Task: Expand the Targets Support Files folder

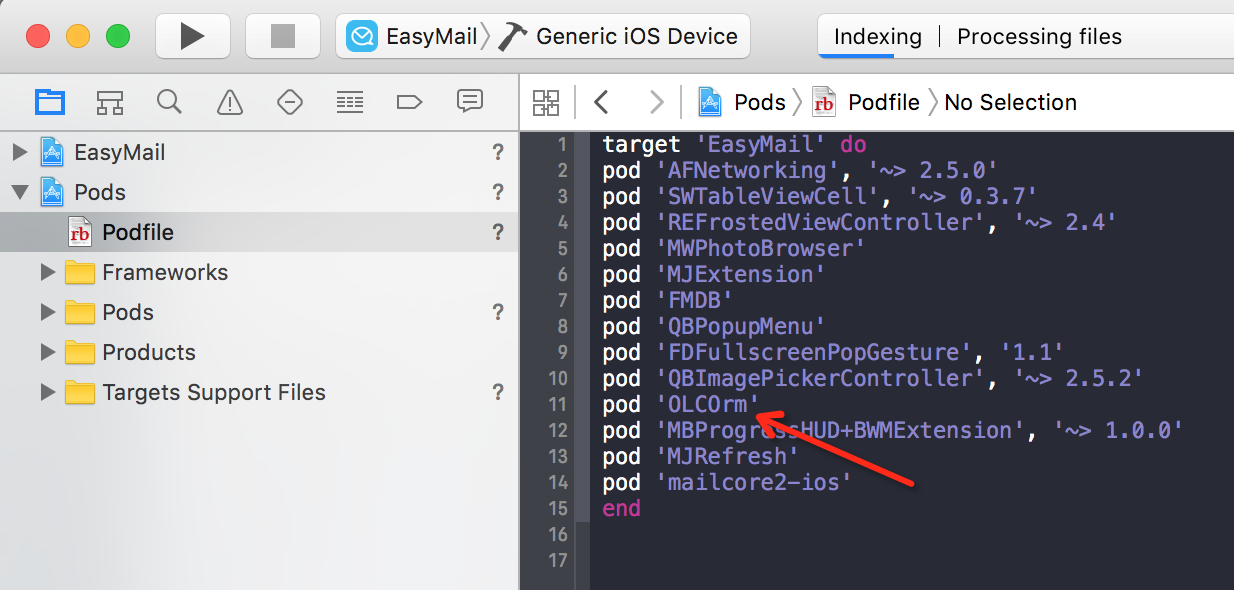Action: coord(47,392)
